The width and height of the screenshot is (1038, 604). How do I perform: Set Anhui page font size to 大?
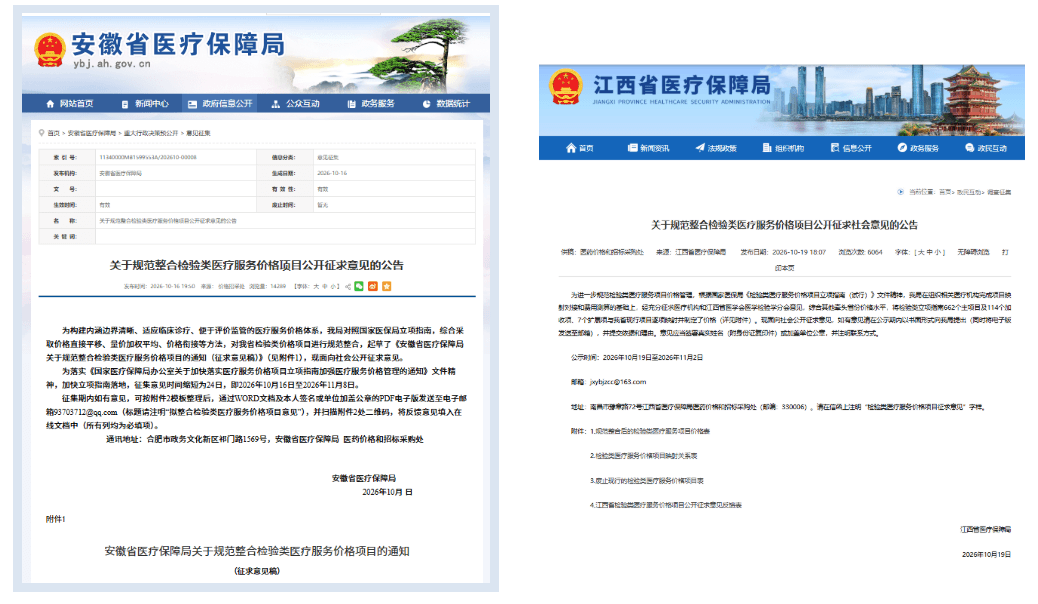(x=316, y=287)
